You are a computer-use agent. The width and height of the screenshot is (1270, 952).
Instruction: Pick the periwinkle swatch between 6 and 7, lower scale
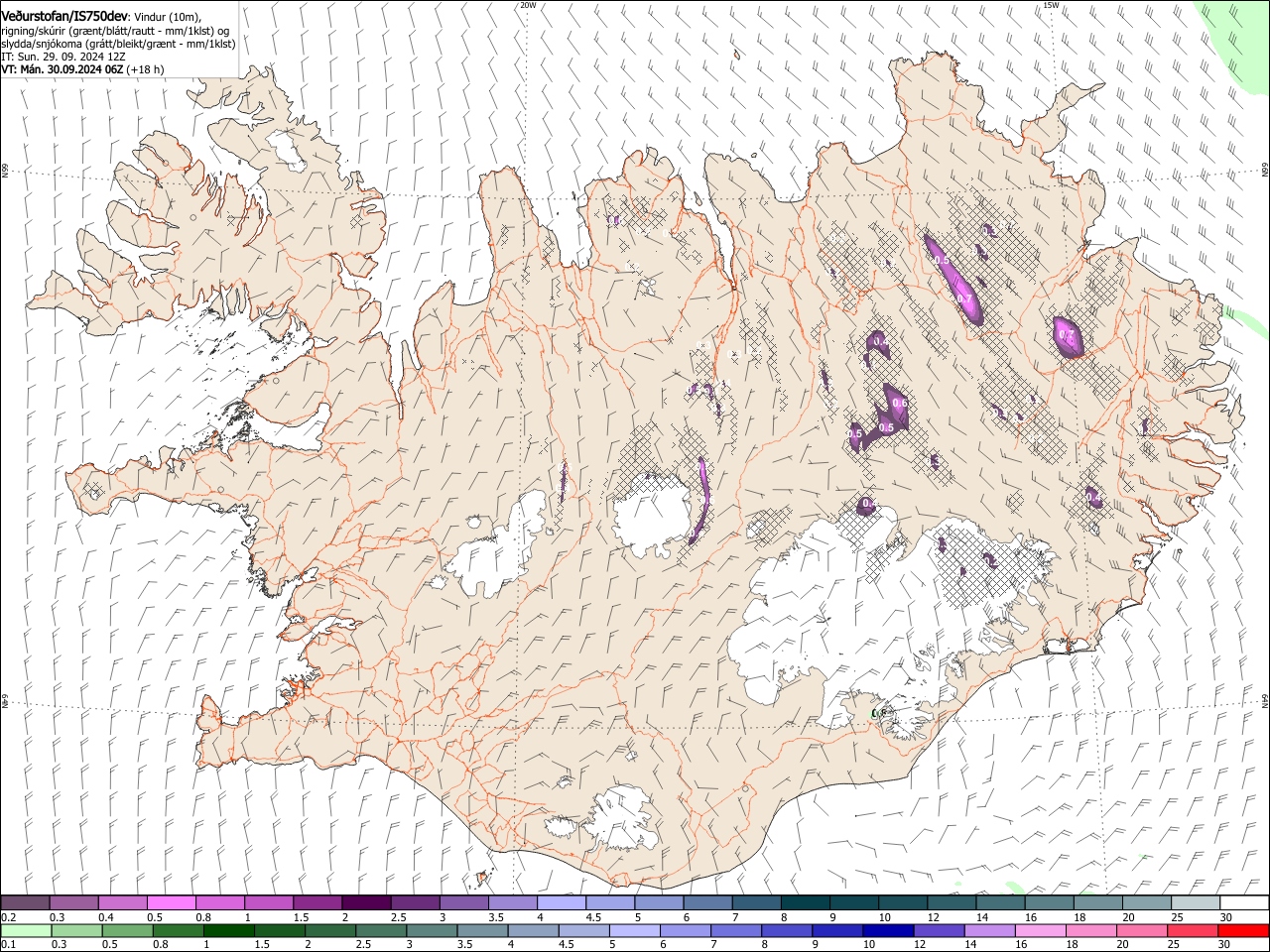[x=685, y=930]
